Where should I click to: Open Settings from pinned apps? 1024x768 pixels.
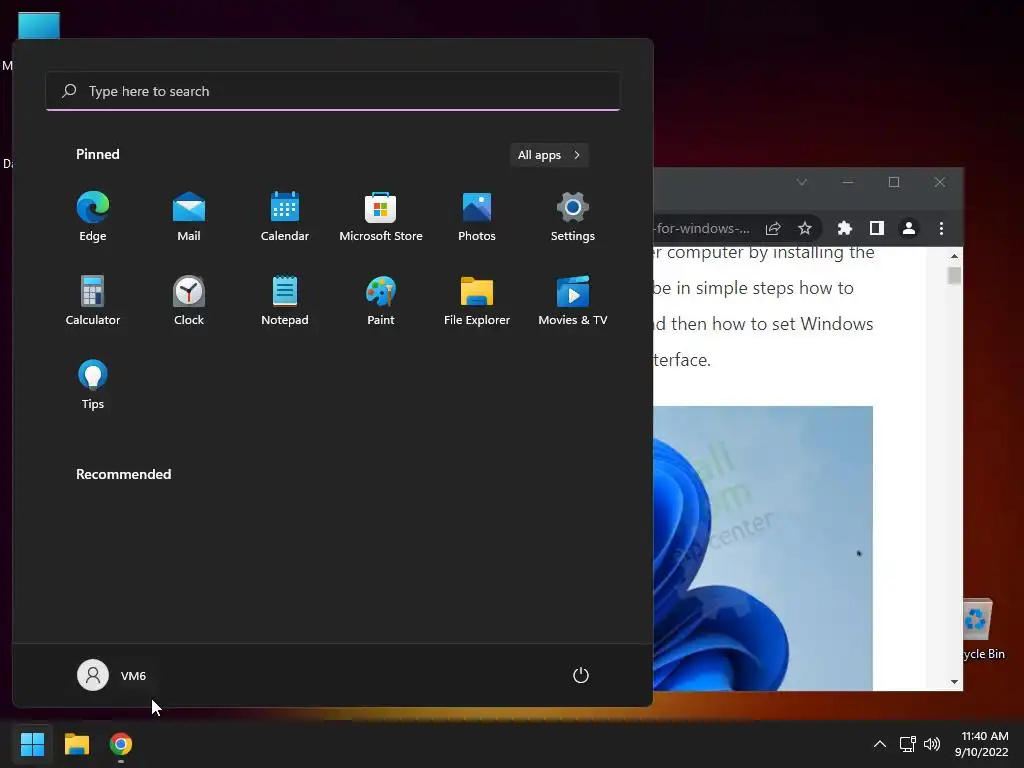click(573, 217)
